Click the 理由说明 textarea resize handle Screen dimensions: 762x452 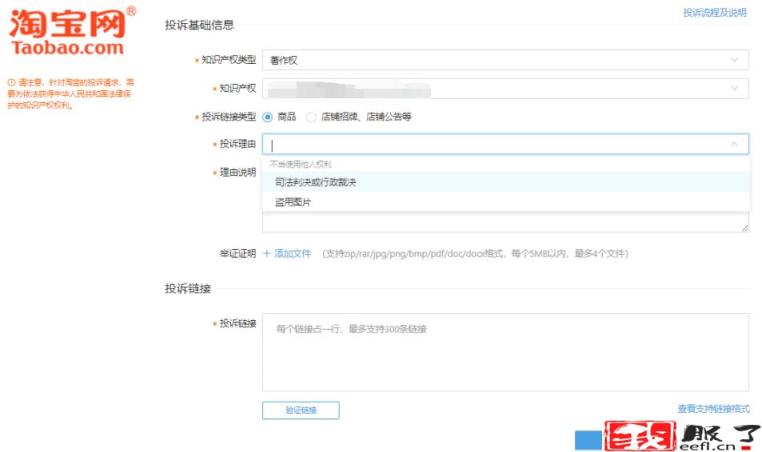745,229
